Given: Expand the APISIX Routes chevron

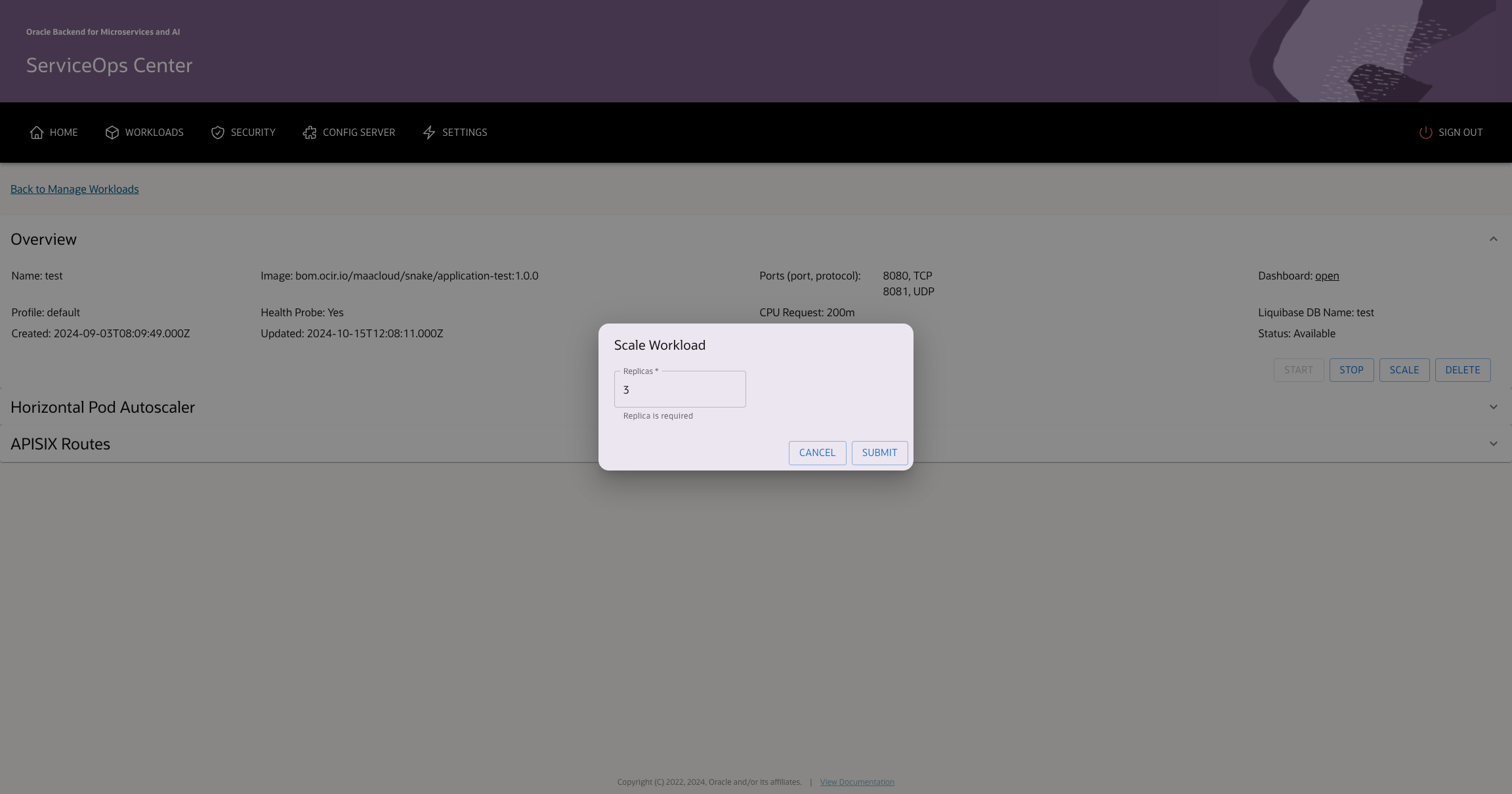Looking at the screenshot, I should [x=1493, y=444].
